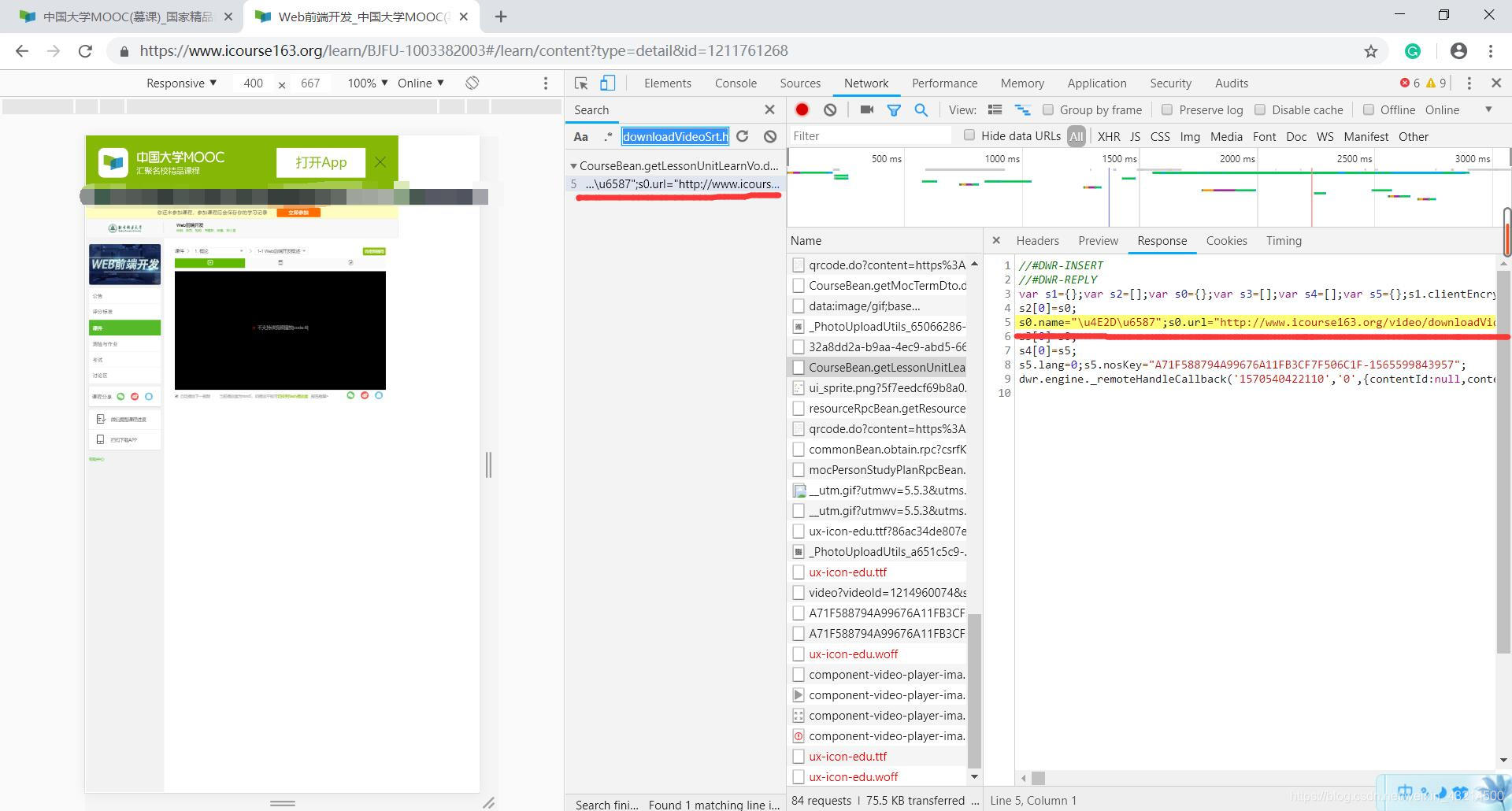Click the network search magnifier icon
Viewport: 1512px width, 811px height.
coord(921,110)
